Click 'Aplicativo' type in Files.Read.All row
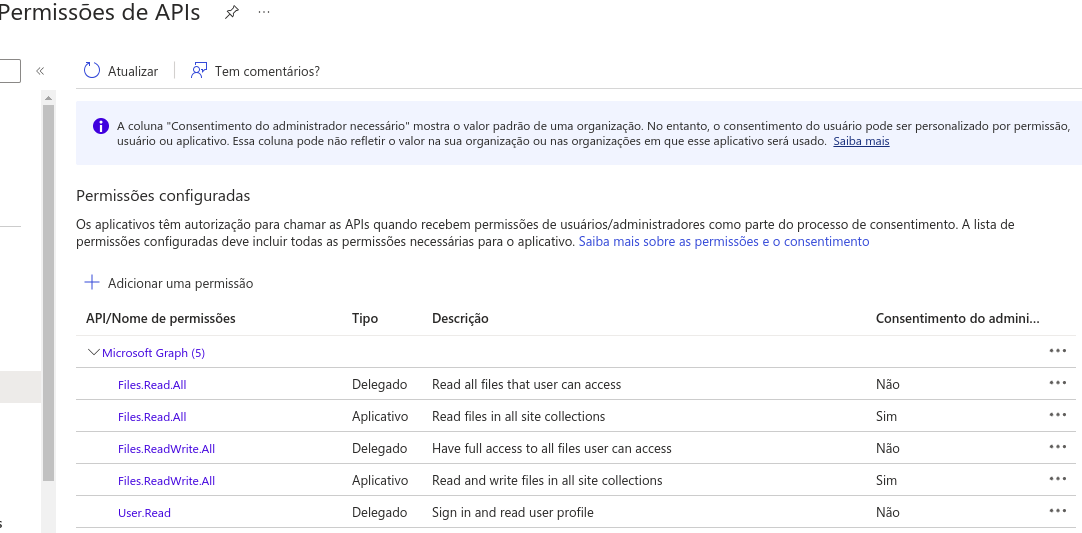Image resolution: width=1082 pixels, height=533 pixels. tap(380, 416)
